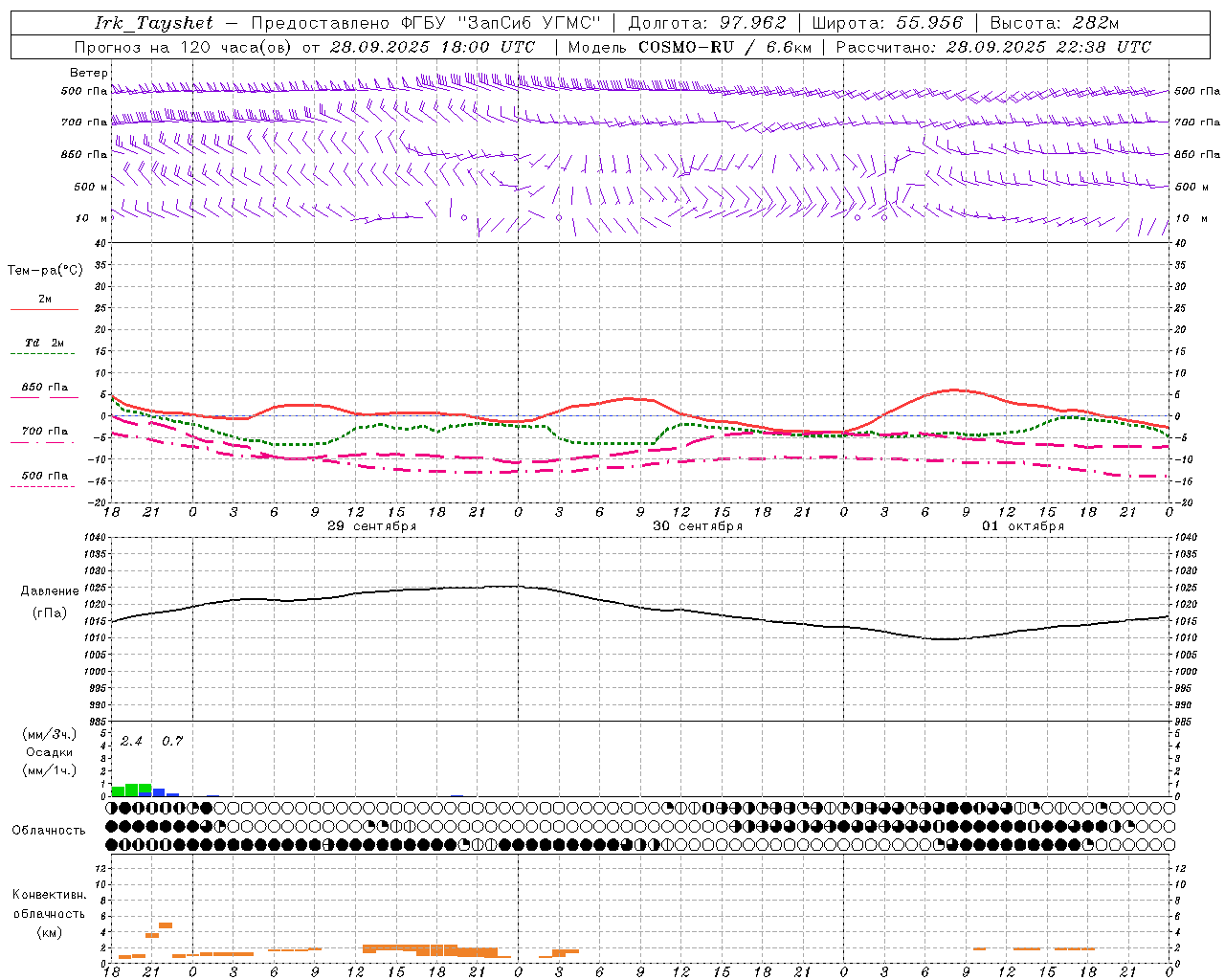Click the Долгота: 97.962 value
Screen dimensions: 1225x980
(706, 23)
